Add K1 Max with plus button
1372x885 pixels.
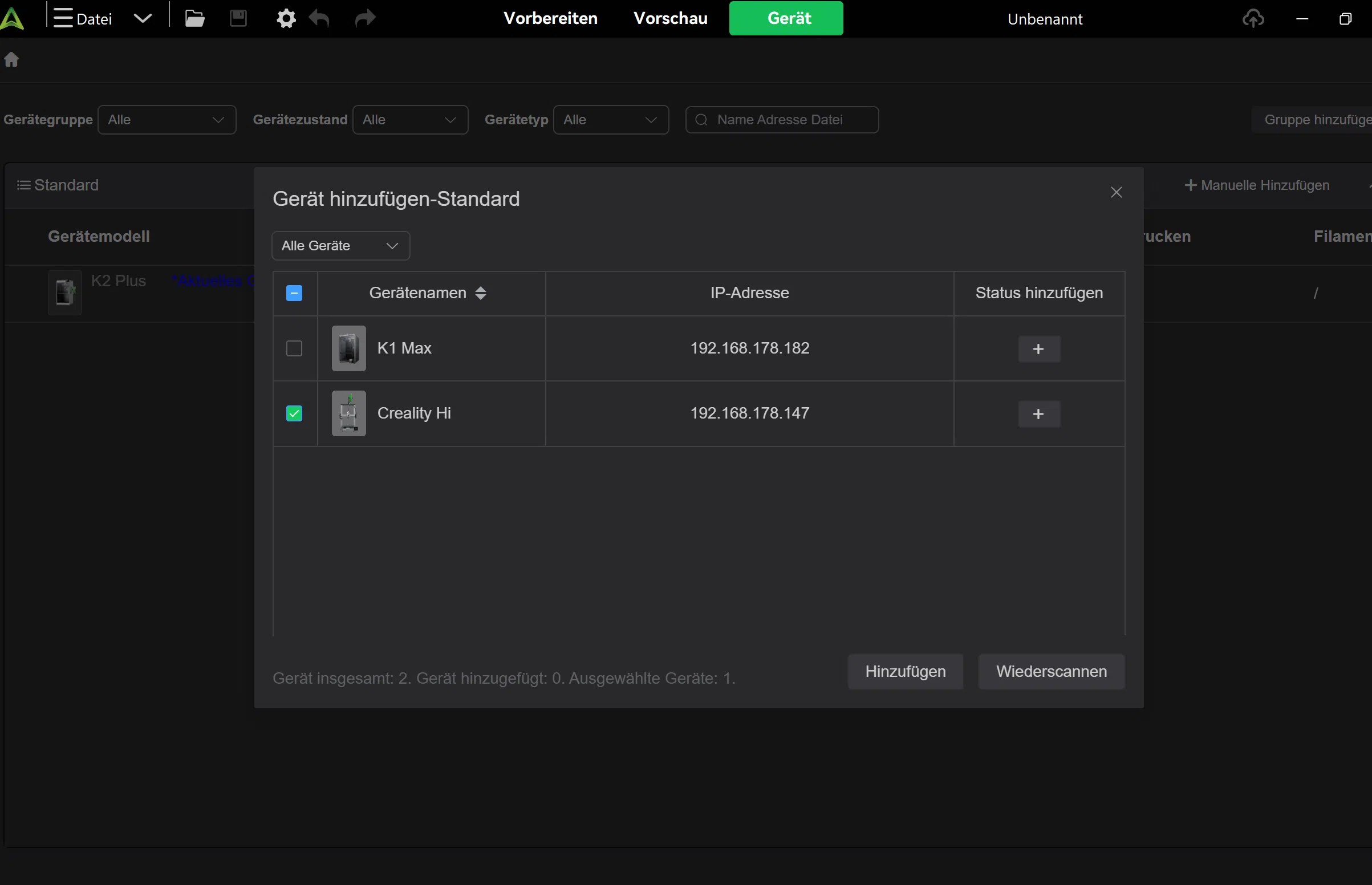point(1039,349)
